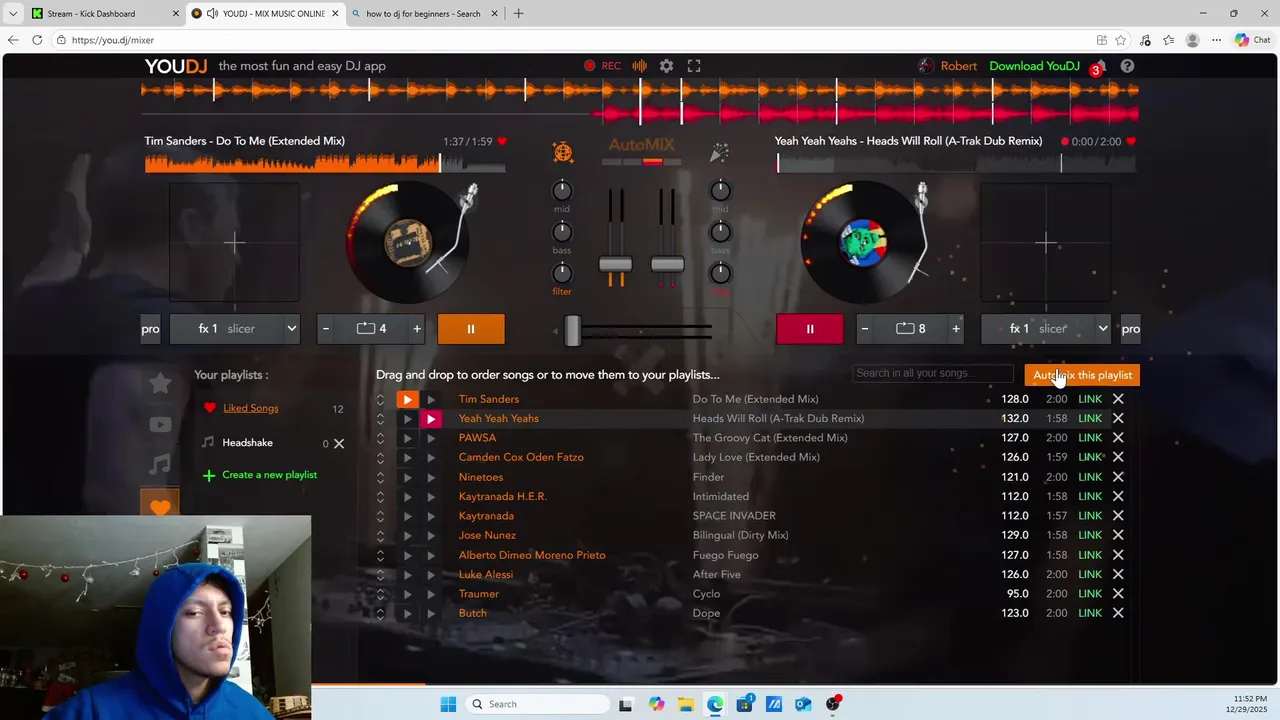Delete the Headshake playlist
Image resolution: width=1280 pixels, height=720 pixels.
(x=339, y=443)
